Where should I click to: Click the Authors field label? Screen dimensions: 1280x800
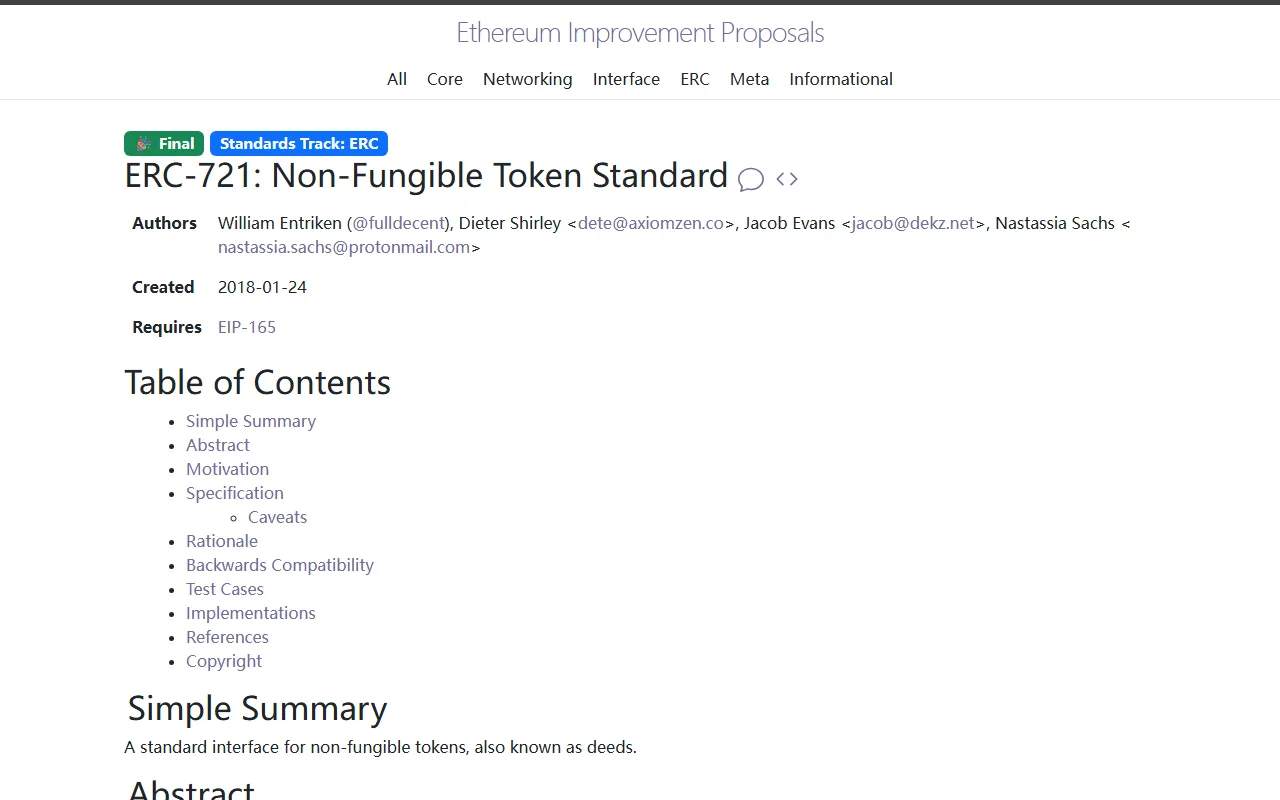(x=164, y=223)
